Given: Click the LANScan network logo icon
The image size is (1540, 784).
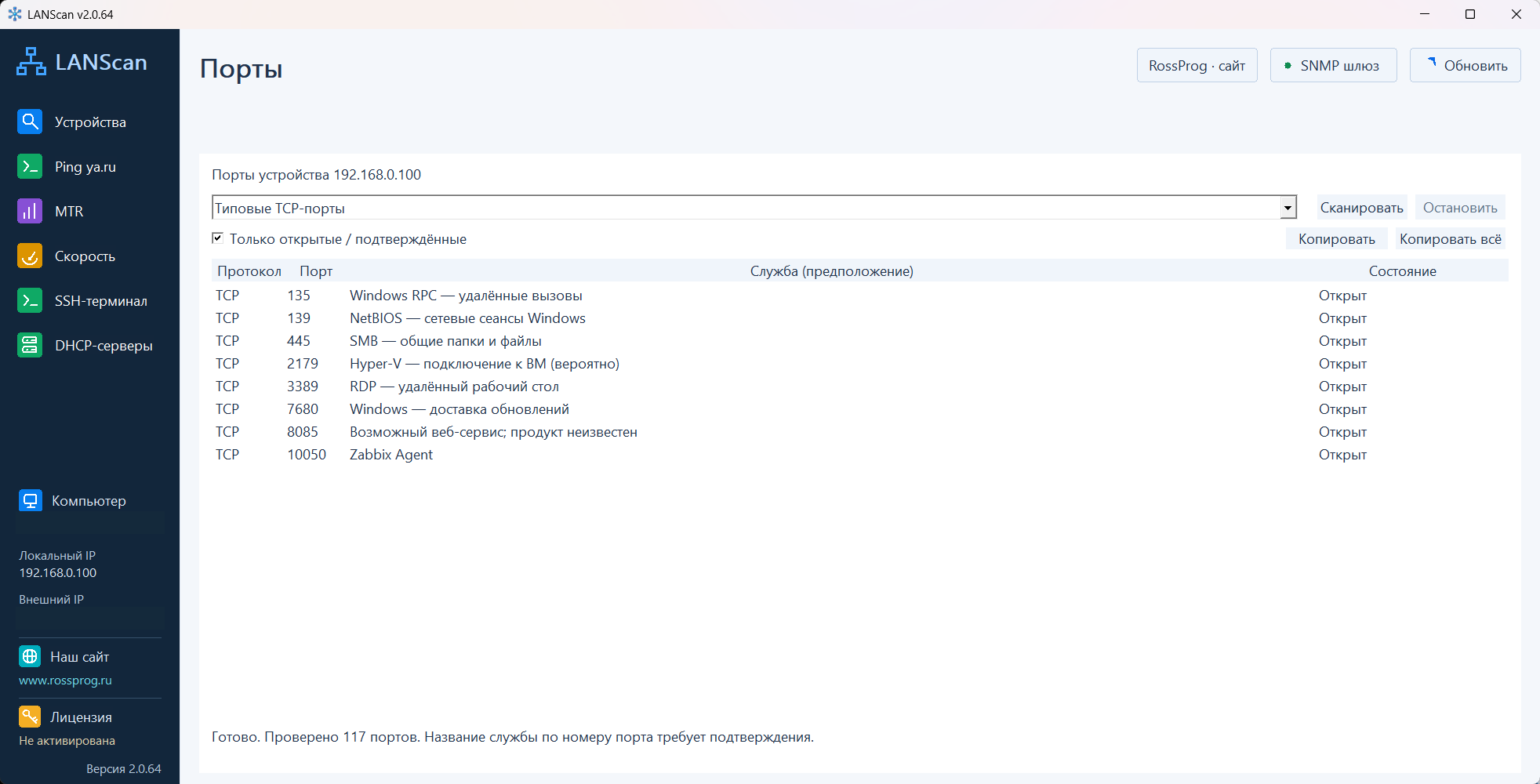Looking at the screenshot, I should (31, 62).
